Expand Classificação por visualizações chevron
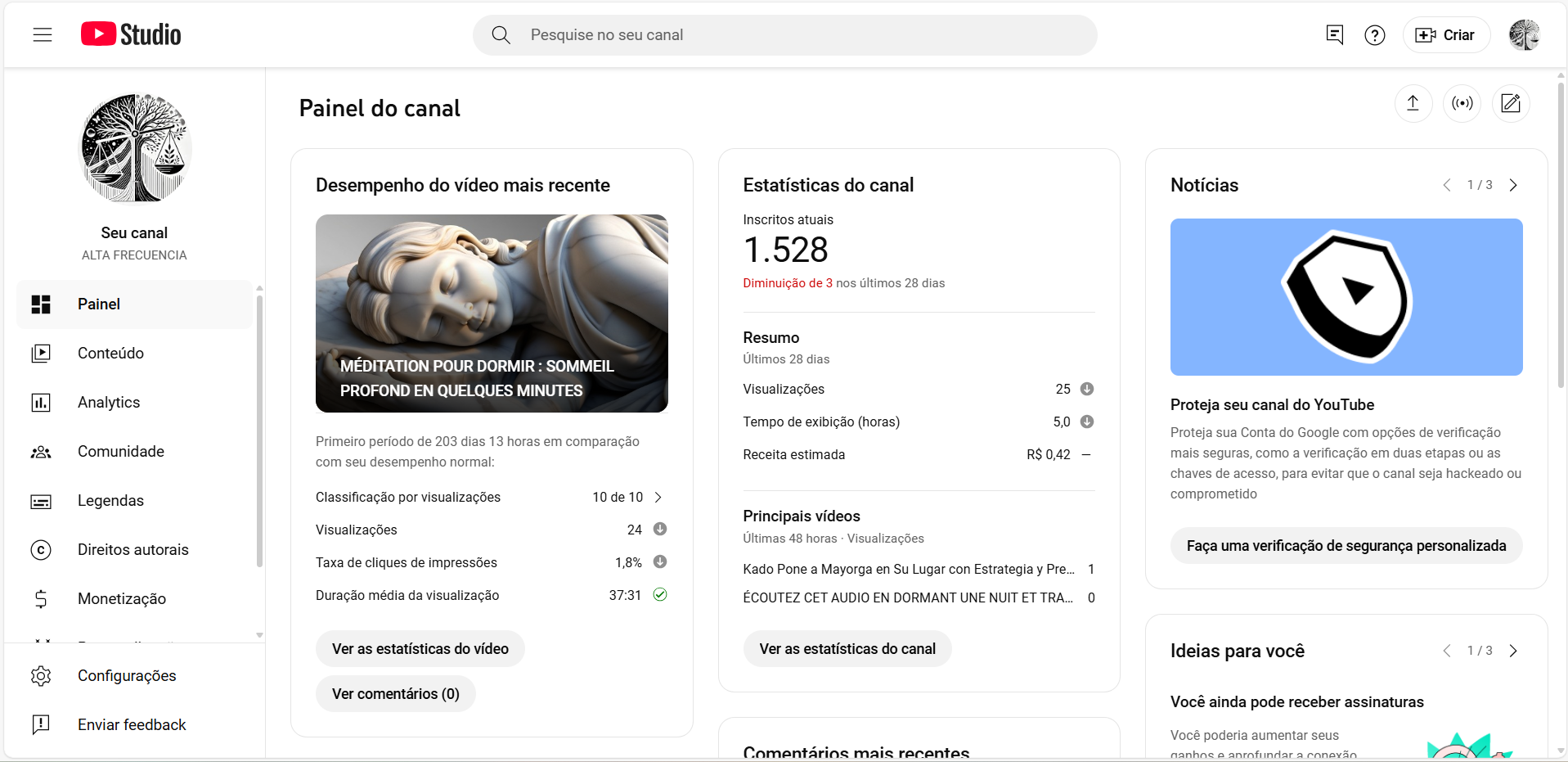This screenshot has width=1568, height=762. point(658,497)
